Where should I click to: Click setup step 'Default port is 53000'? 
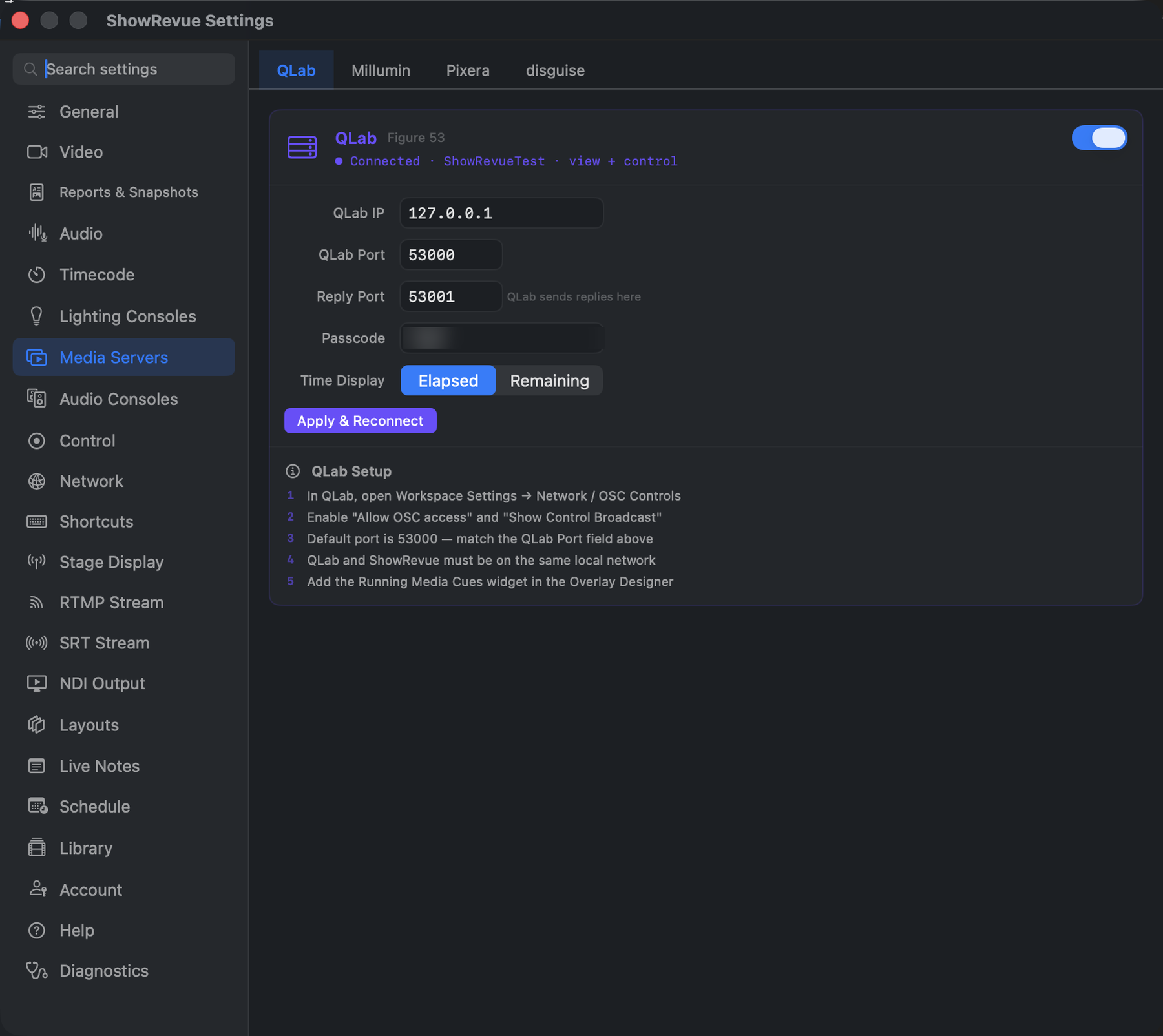coord(479,539)
